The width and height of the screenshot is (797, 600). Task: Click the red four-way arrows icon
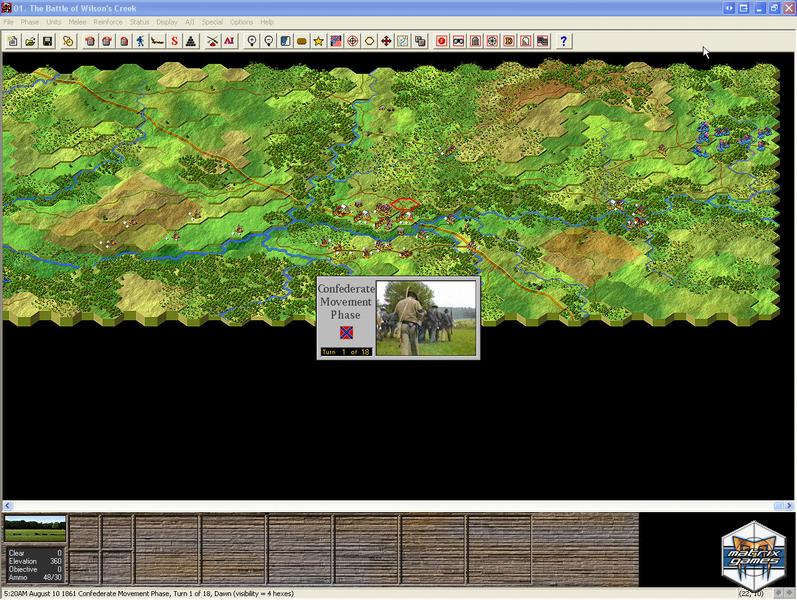click(x=386, y=41)
